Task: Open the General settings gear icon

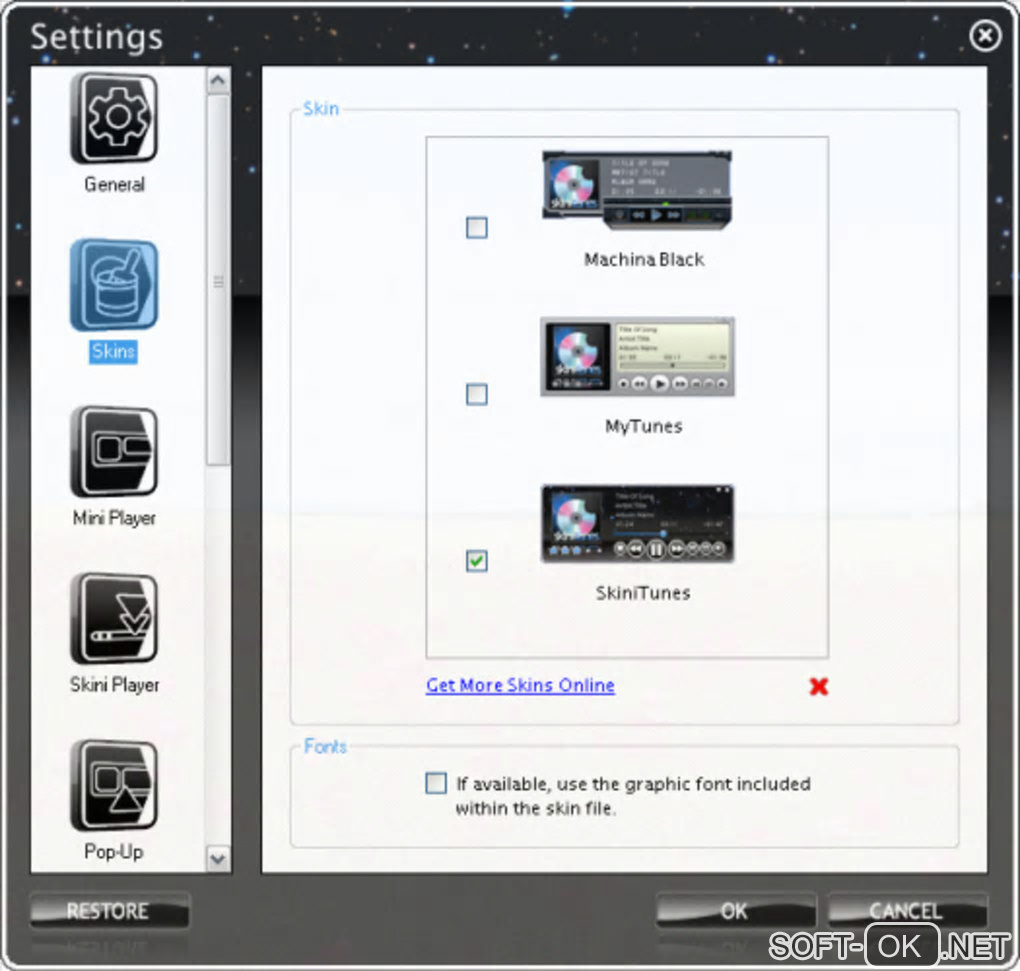Action: (114, 118)
